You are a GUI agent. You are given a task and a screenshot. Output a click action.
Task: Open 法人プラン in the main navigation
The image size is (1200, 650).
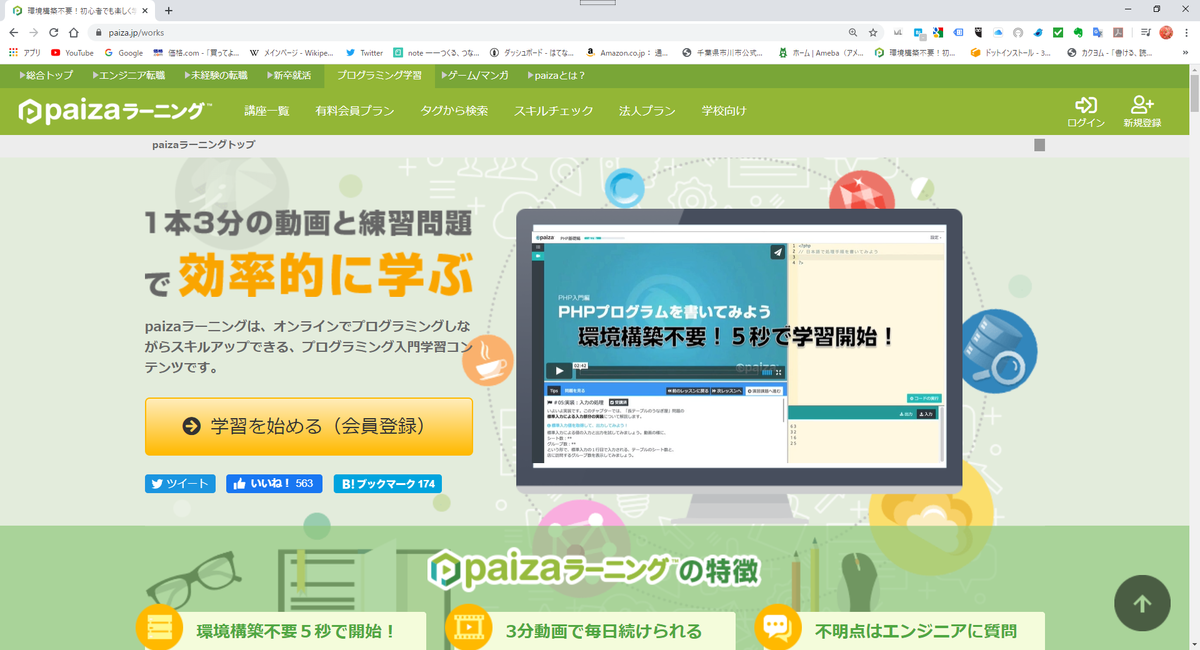(x=647, y=111)
